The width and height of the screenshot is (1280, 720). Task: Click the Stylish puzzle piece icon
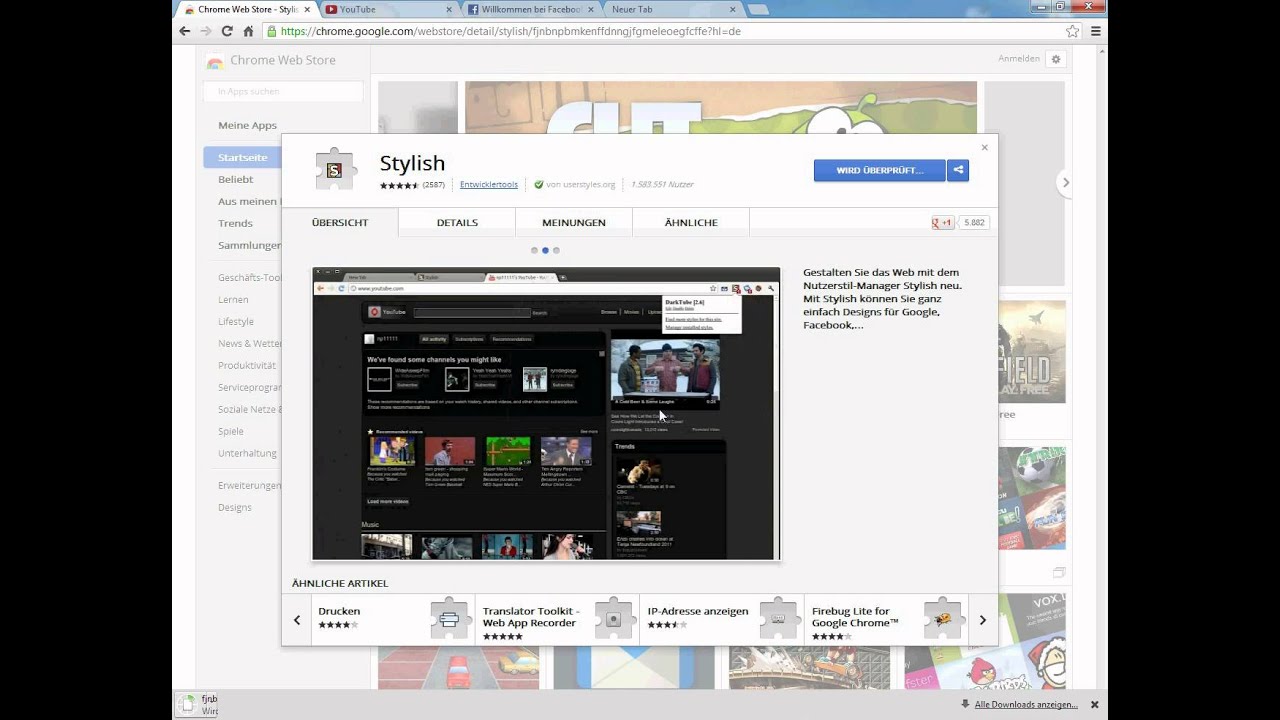click(335, 169)
